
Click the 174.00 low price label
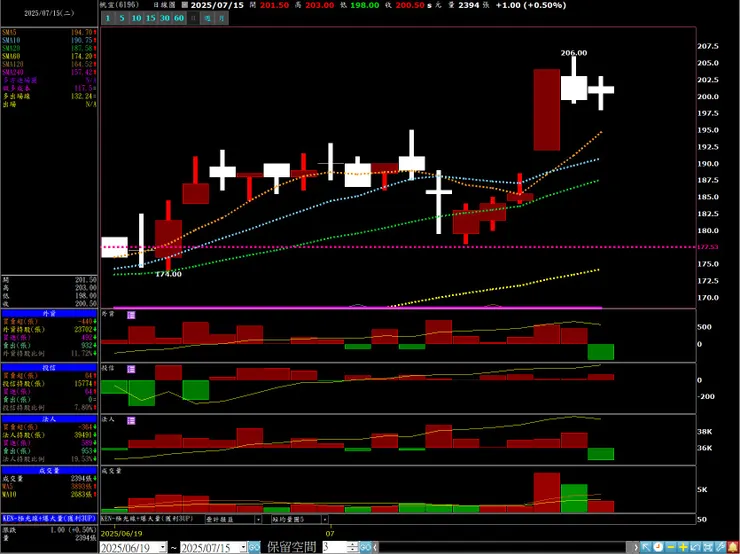coord(168,274)
